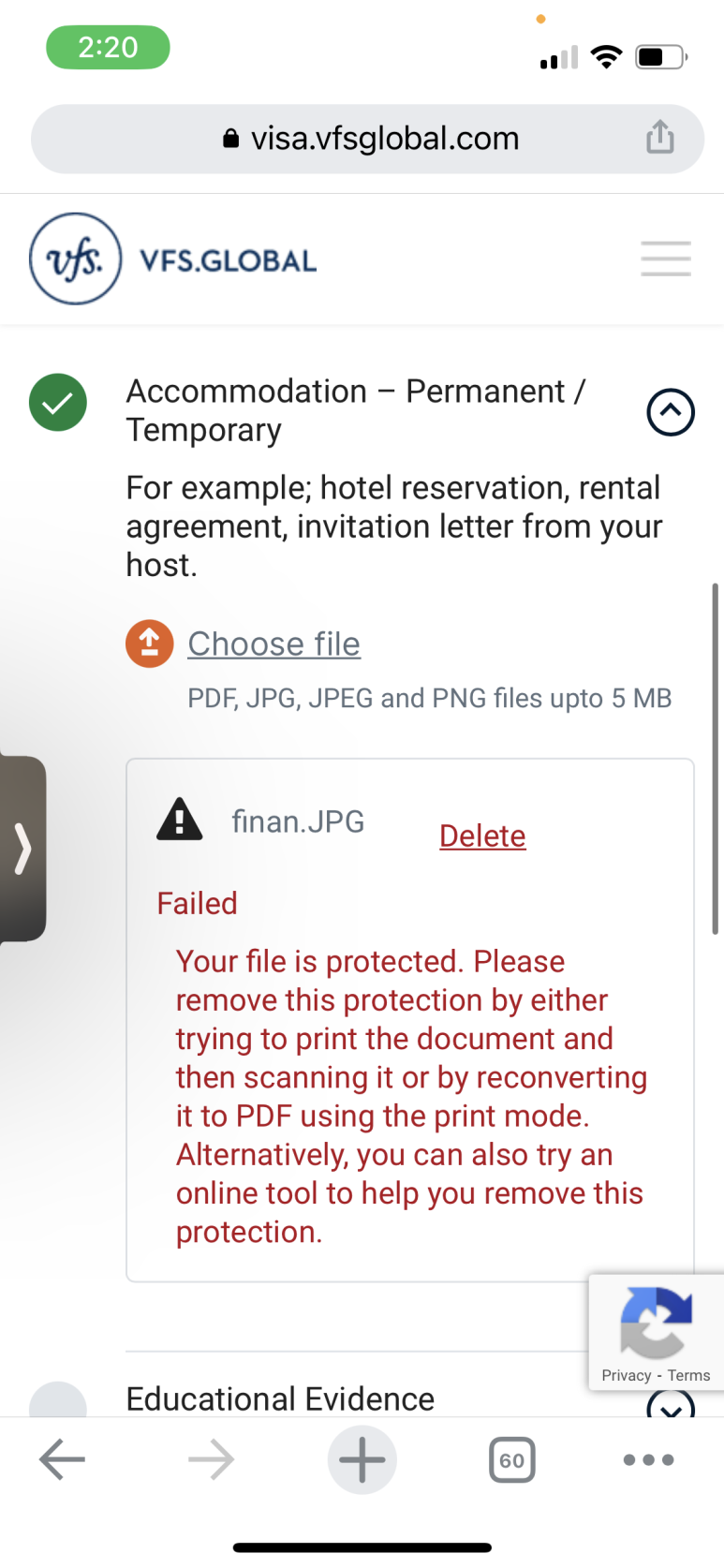The width and height of the screenshot is (724, 1568).
Task: Open the side drawer arrow handle
Action: (x=22, y=849)
